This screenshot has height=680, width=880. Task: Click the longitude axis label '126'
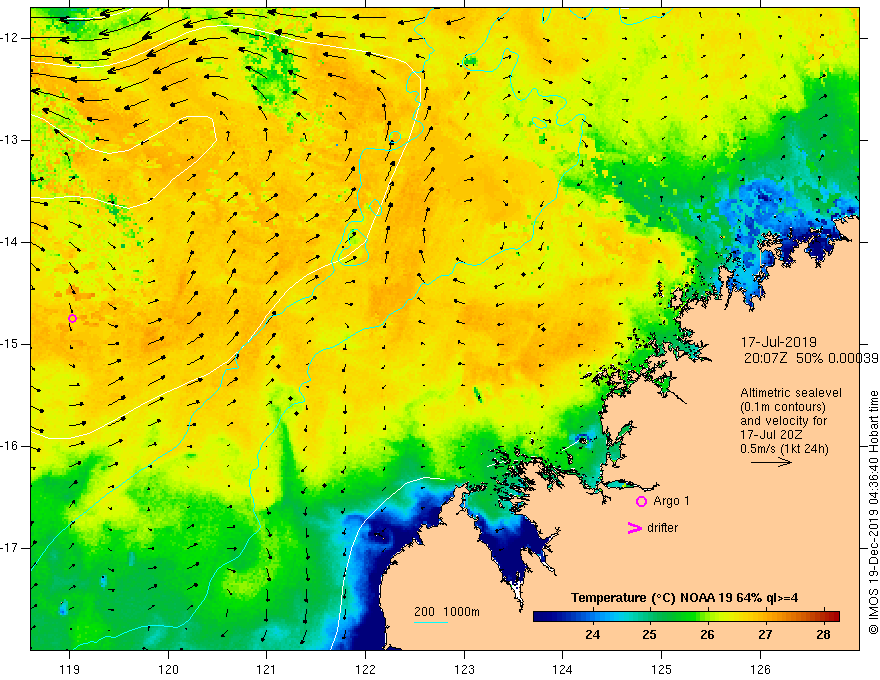[760, 669]
